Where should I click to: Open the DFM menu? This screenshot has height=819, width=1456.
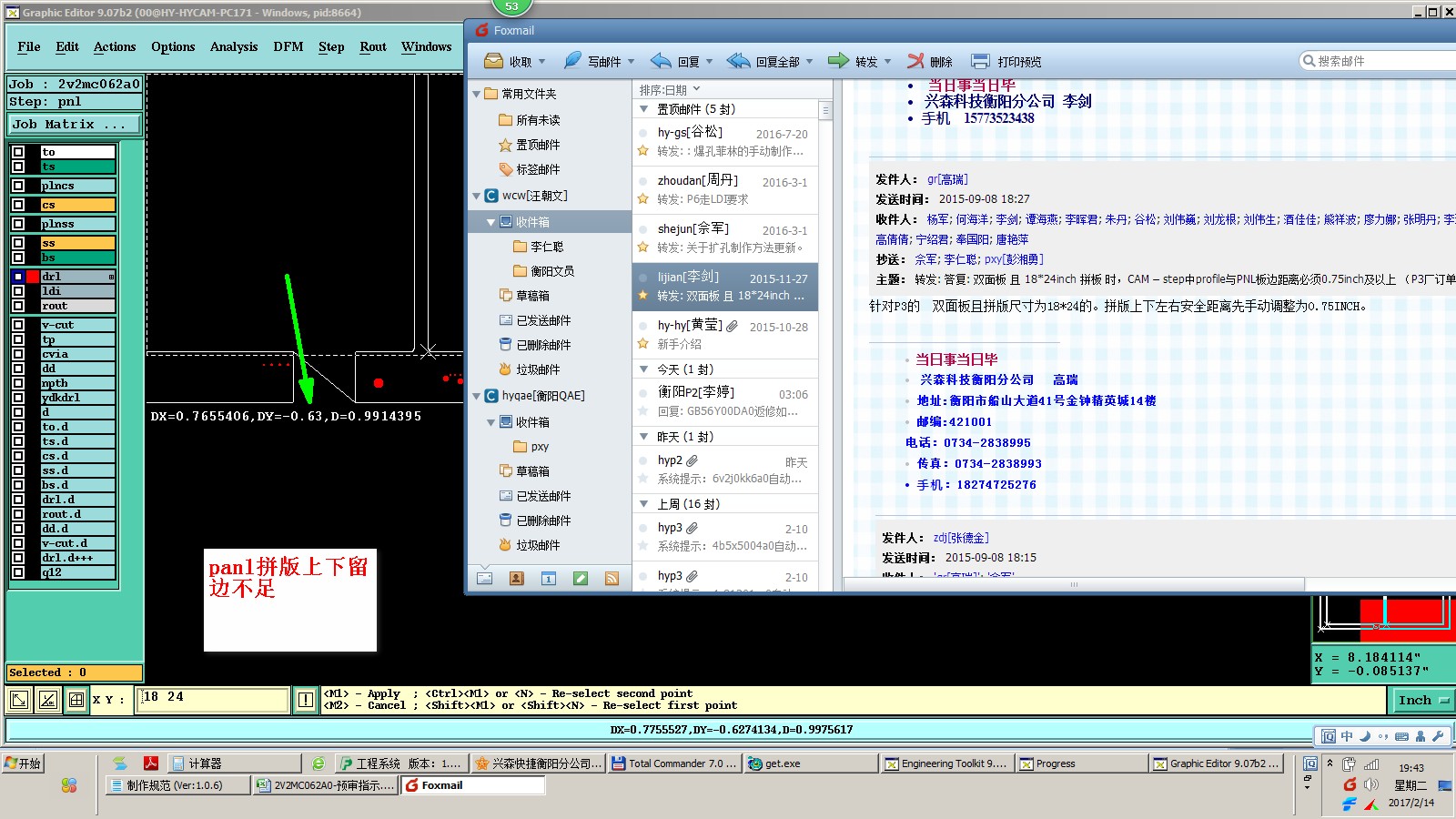(x=288, y=46)
